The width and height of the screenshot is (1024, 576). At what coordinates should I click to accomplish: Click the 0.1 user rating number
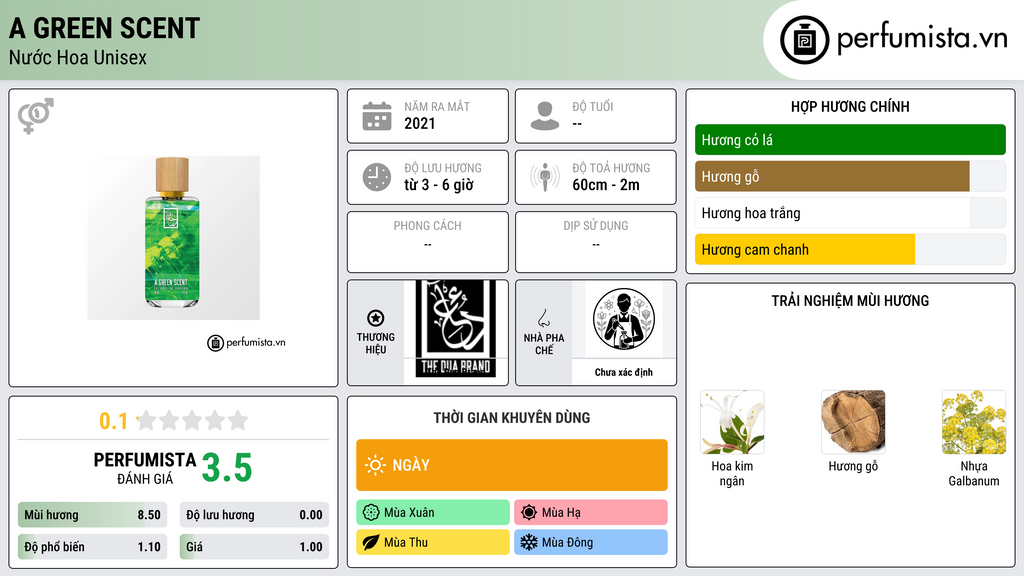[113, 421]
